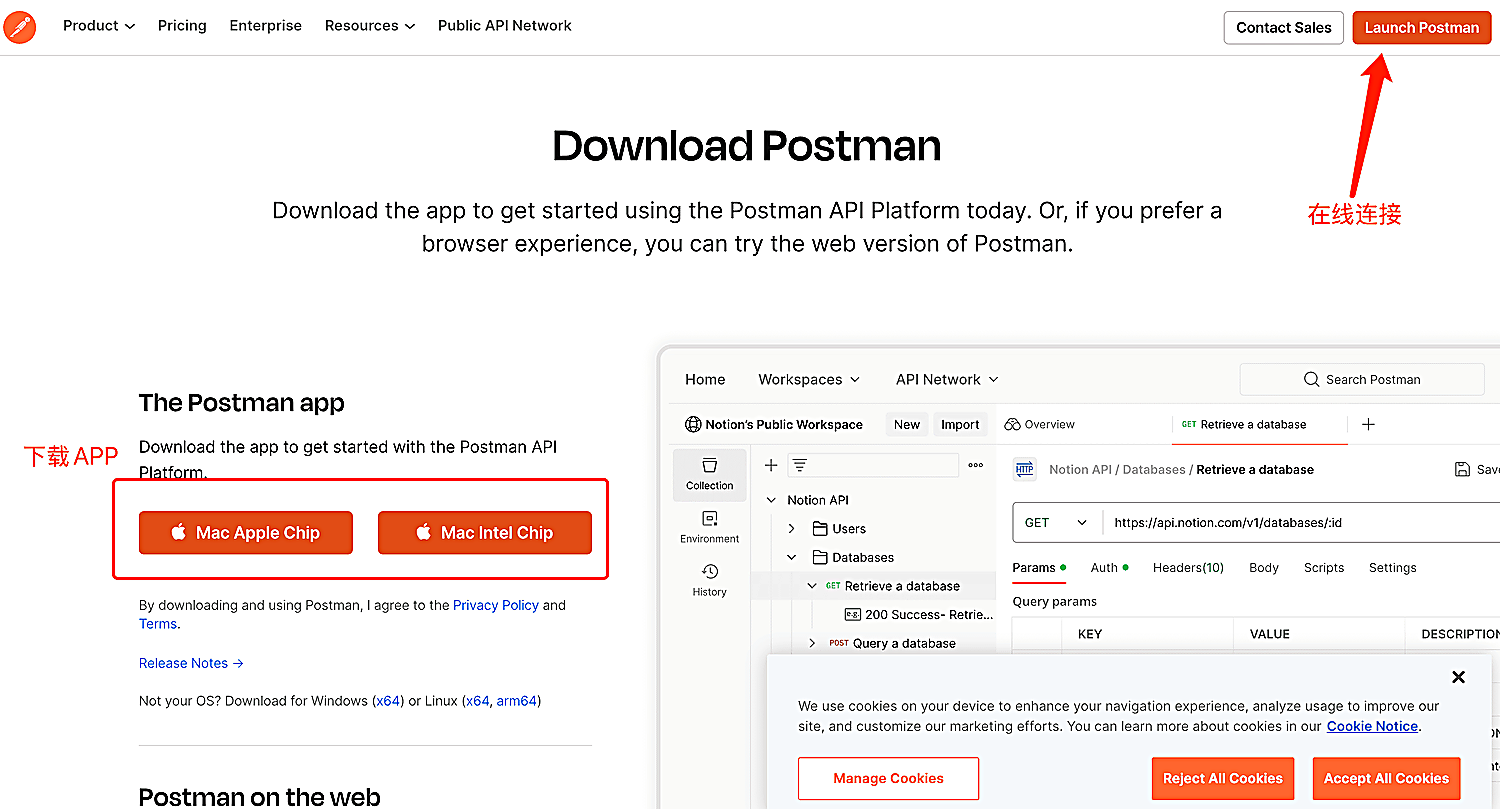Open the Release Notes link
The image size is (1500, 809).
191,663
